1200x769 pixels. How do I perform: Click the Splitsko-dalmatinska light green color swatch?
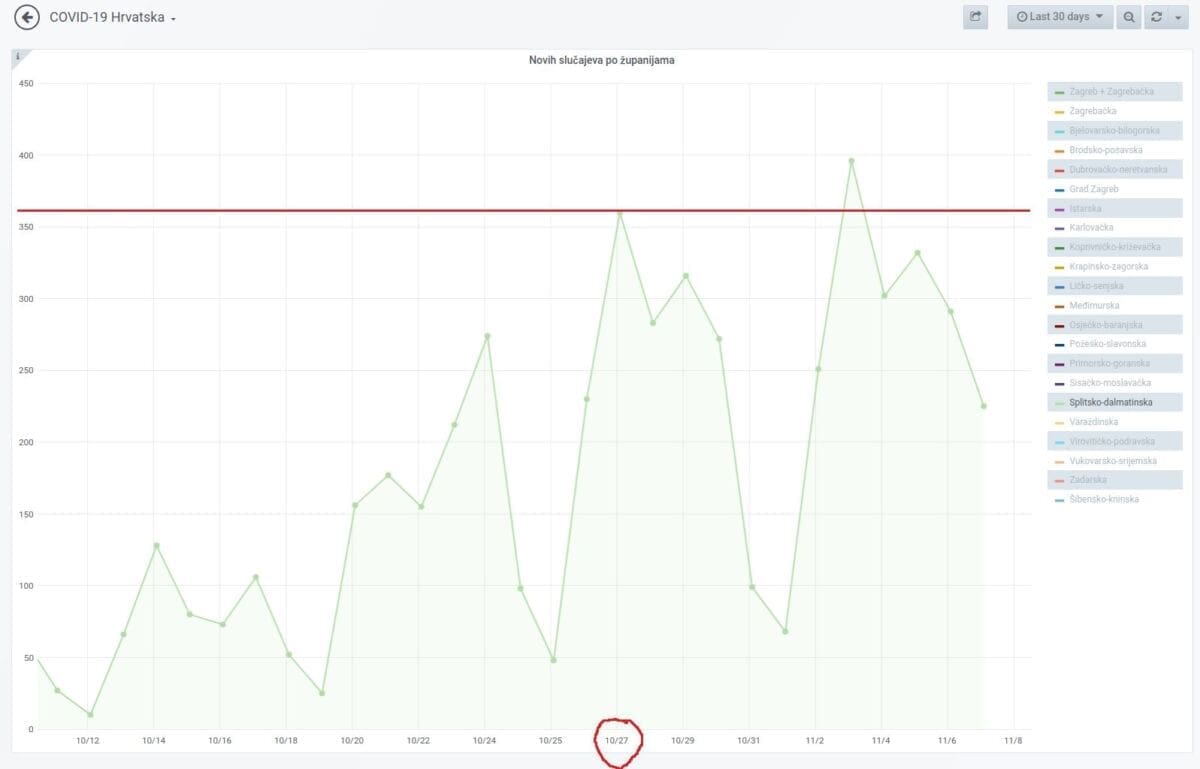pos(1059,403)
